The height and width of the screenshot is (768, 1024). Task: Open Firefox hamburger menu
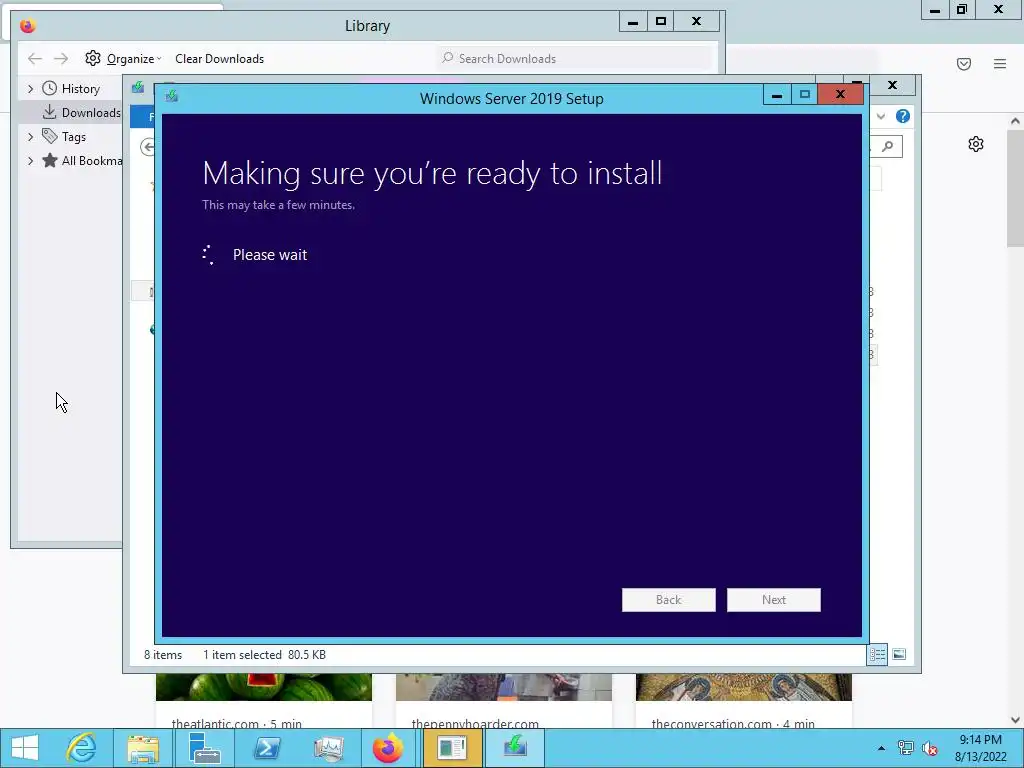coord(1000,63)
